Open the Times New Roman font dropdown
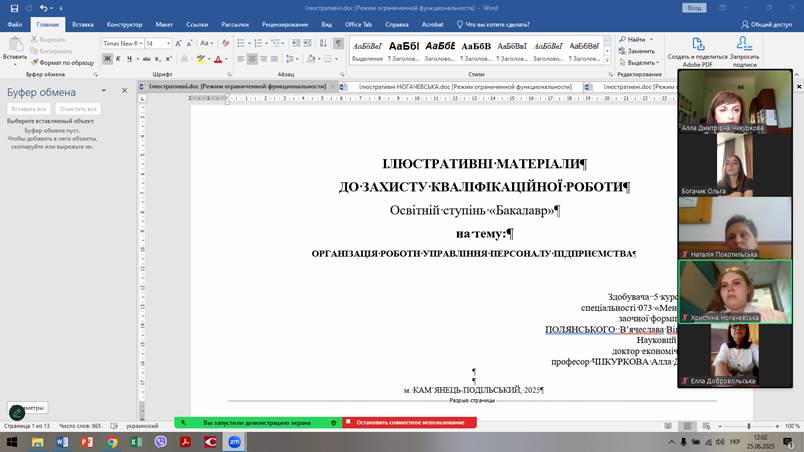The image size is (804, 452). (x=139, y=44)
